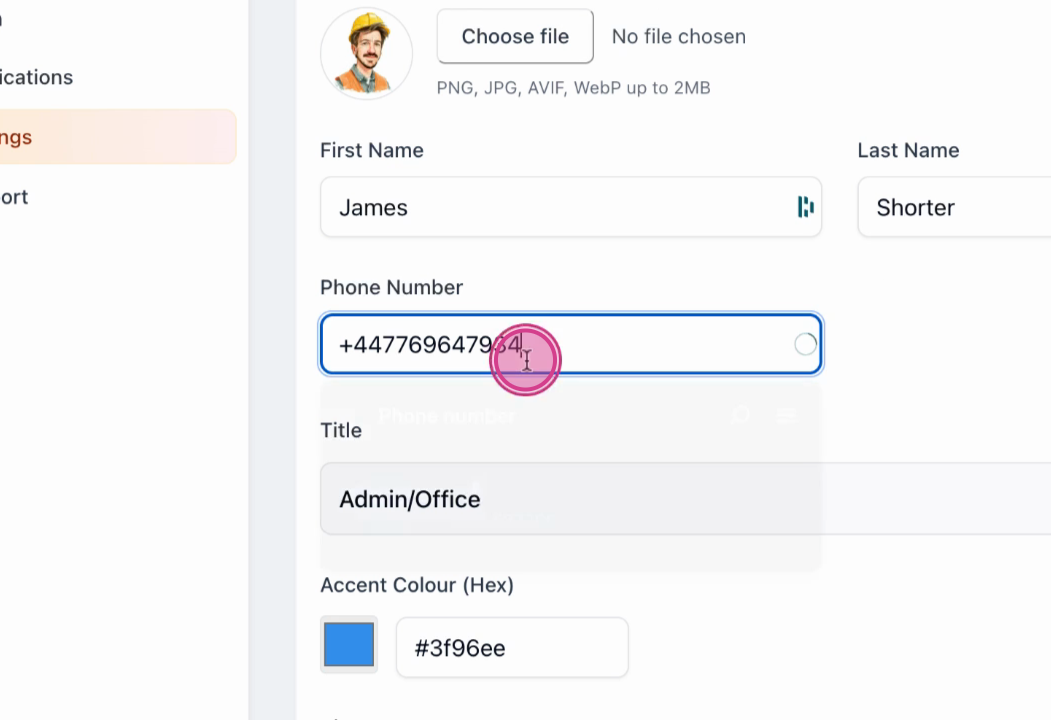Click the faded hamburger menu icon in the Phone number popup

(x=787, y=416)
